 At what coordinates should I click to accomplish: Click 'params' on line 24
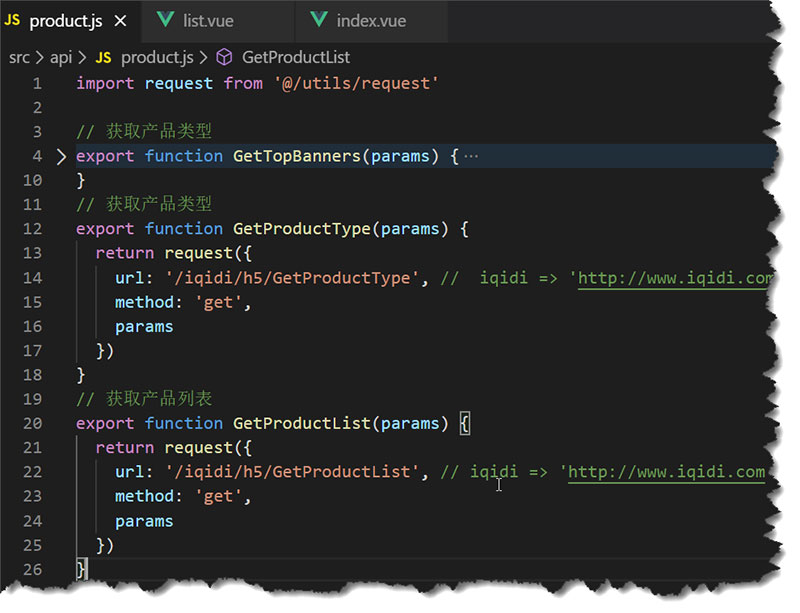coord(144,522)
